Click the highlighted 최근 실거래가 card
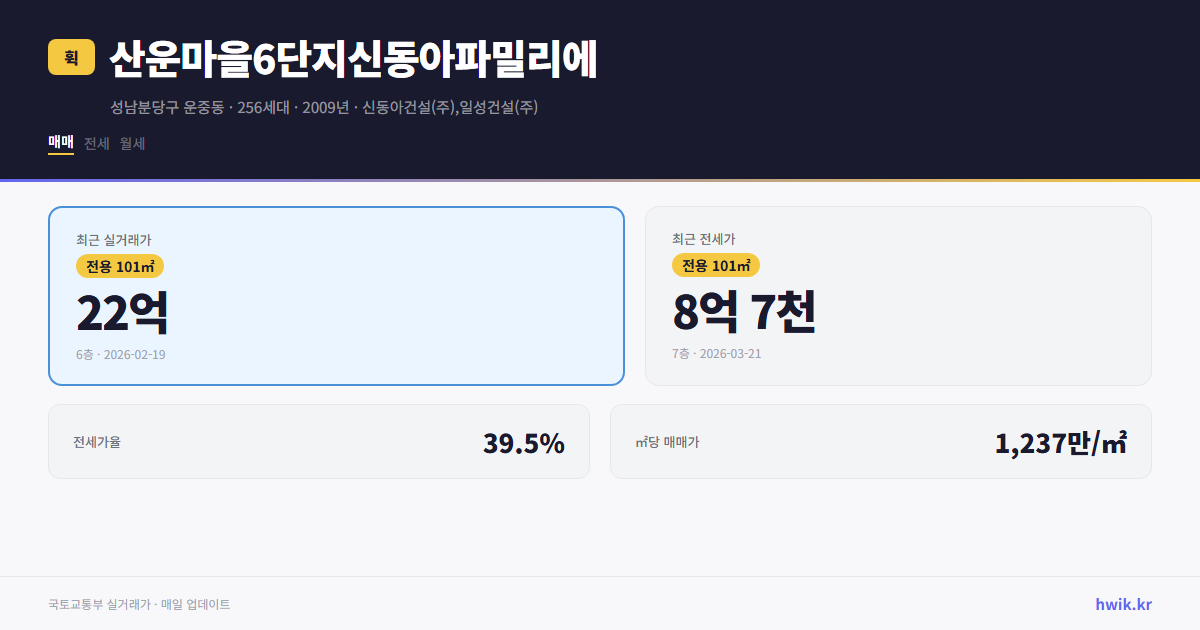The width and height of the screenshot is (1200, 630). (x=336, y=295)
